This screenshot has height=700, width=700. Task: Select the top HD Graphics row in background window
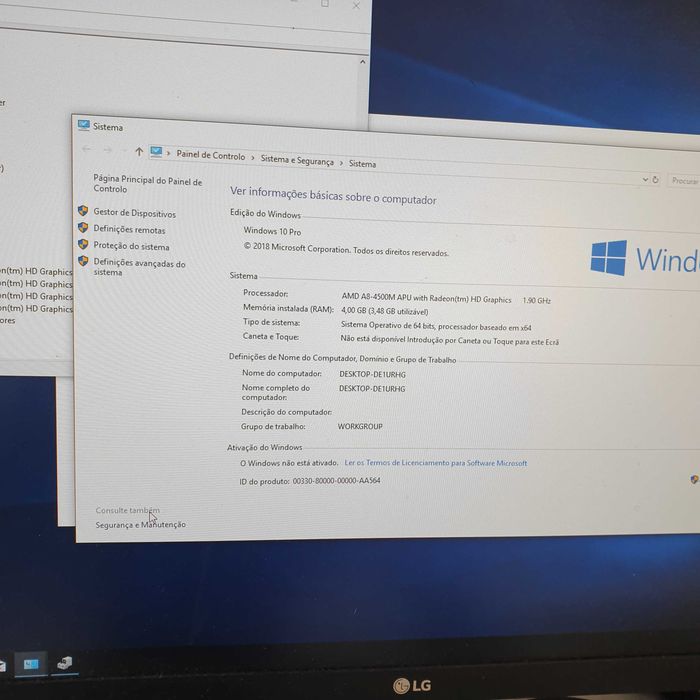click(36, 271)
